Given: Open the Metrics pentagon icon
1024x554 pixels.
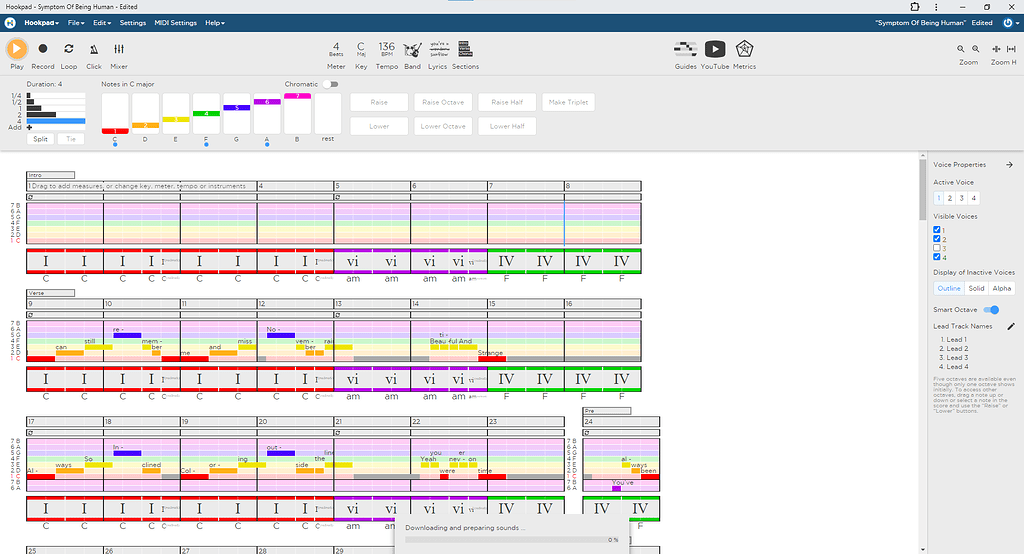Looking at the screenshot, I should (744, 48).
